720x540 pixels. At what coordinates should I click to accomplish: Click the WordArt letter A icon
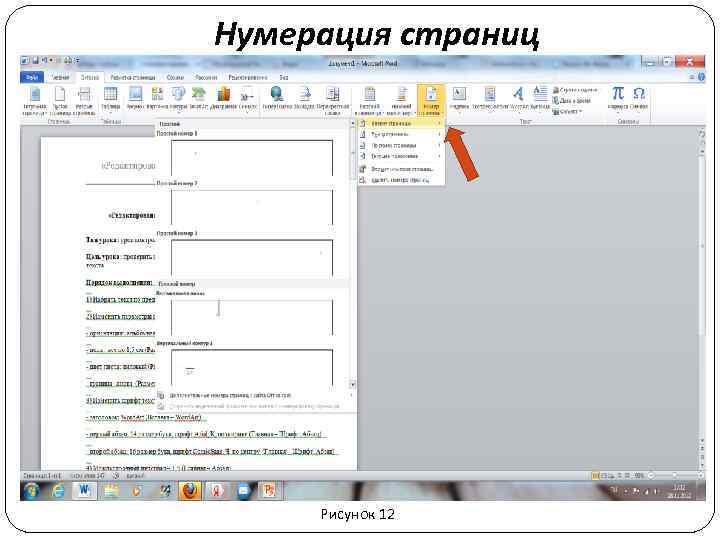[519, 99]
